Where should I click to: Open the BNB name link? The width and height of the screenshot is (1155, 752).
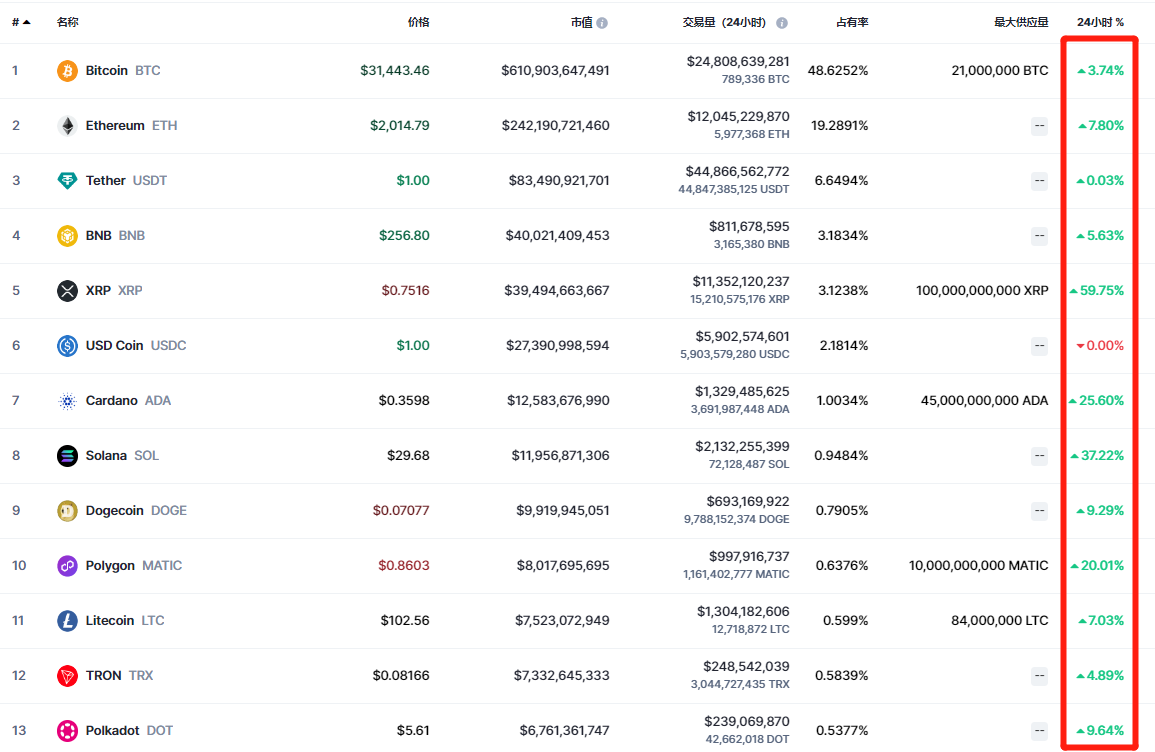[115, 236]
